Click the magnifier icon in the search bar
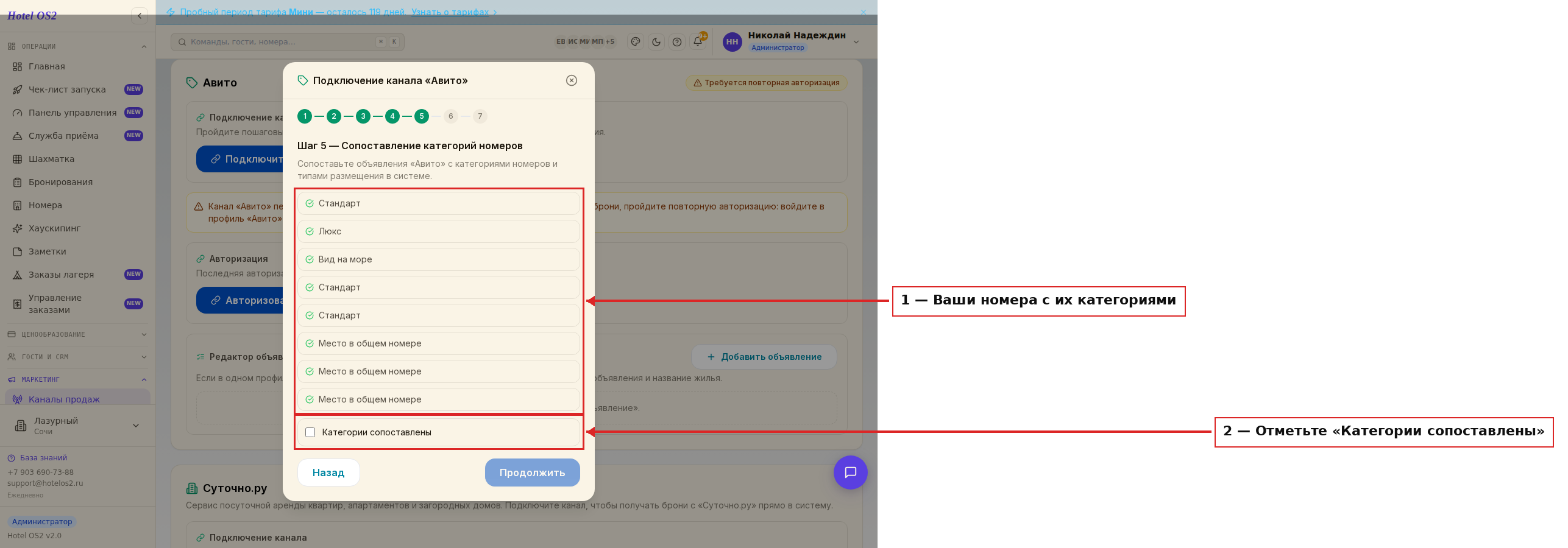This screenshot has height=548, width=1568. pos(182,42)
